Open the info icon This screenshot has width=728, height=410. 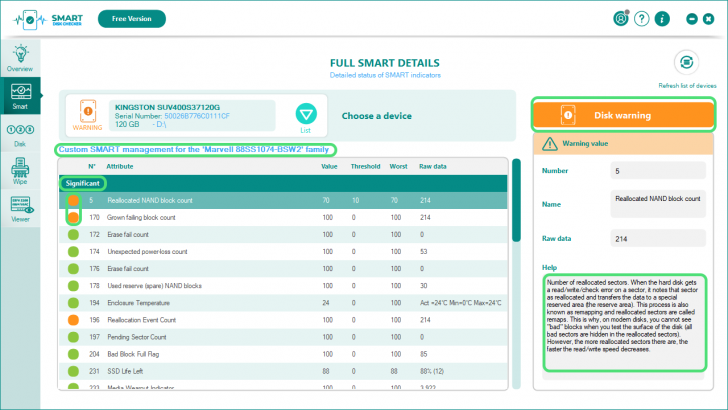pos(662,19)
